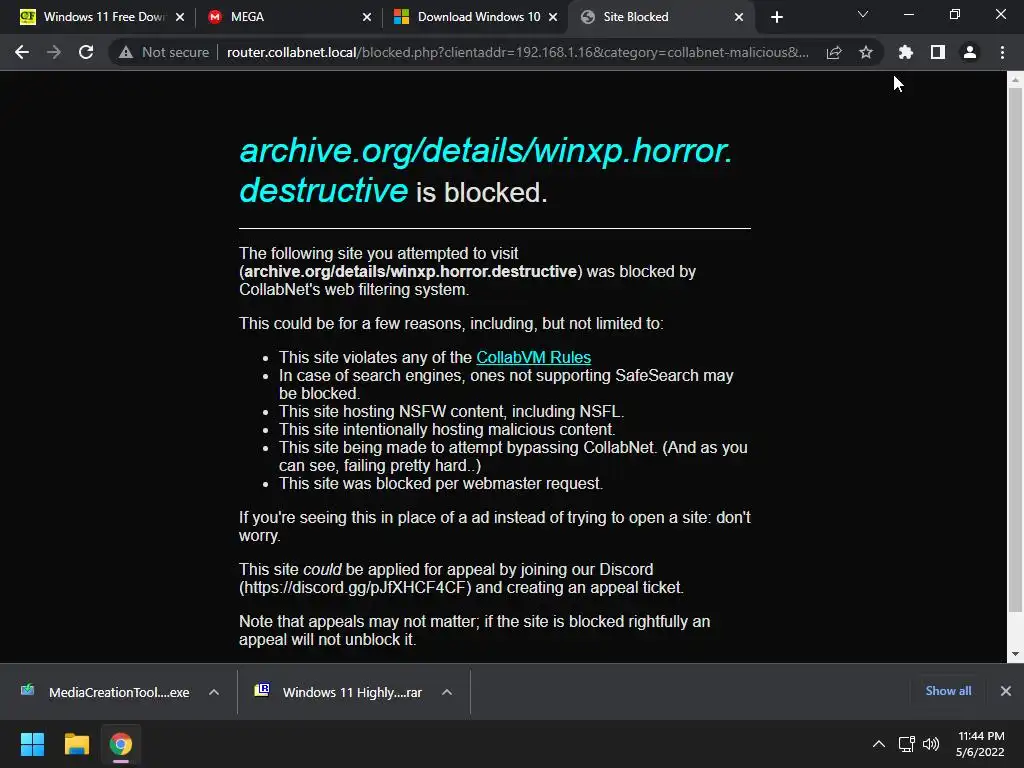
Task: Open a new browser tab
Action: 776,17
